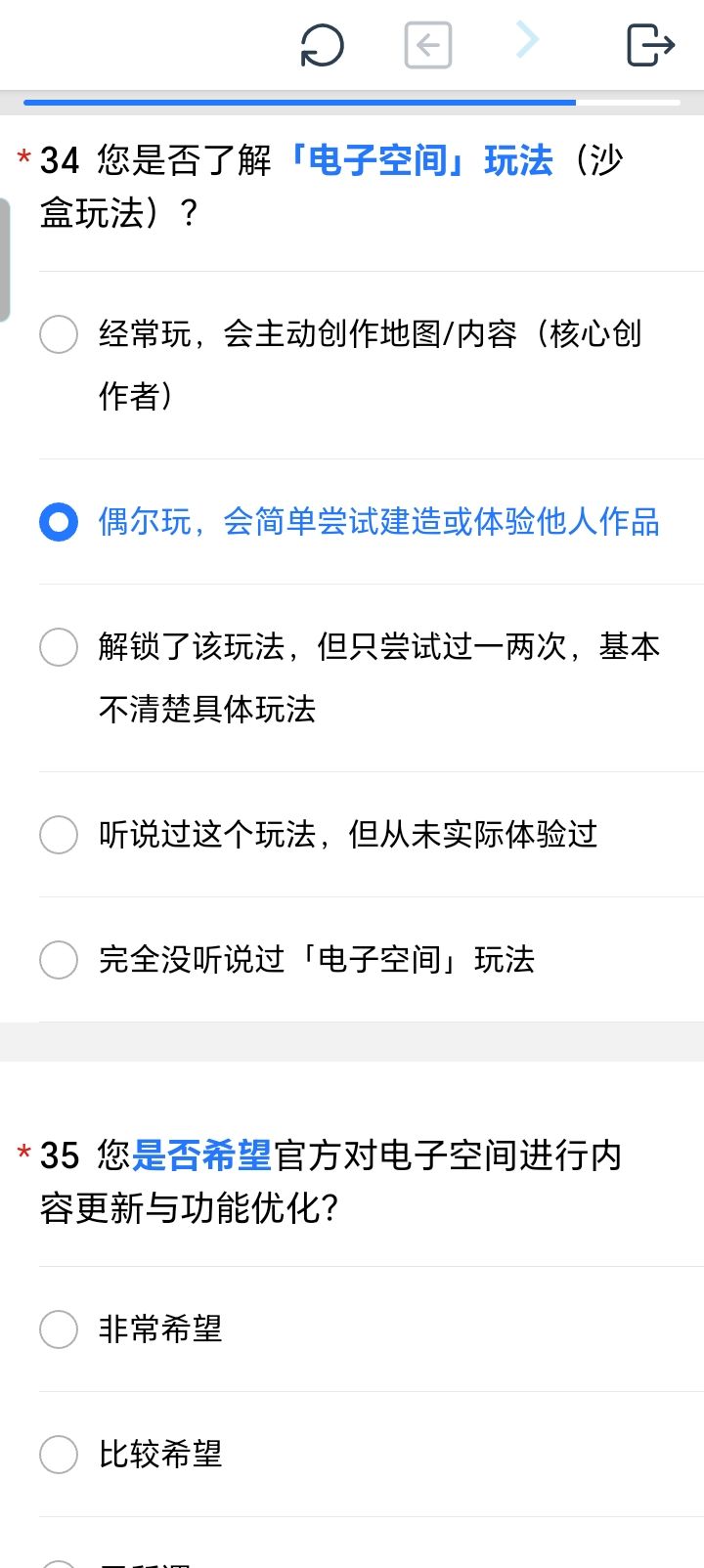Click the refresh page icon

tap(322, 45)
